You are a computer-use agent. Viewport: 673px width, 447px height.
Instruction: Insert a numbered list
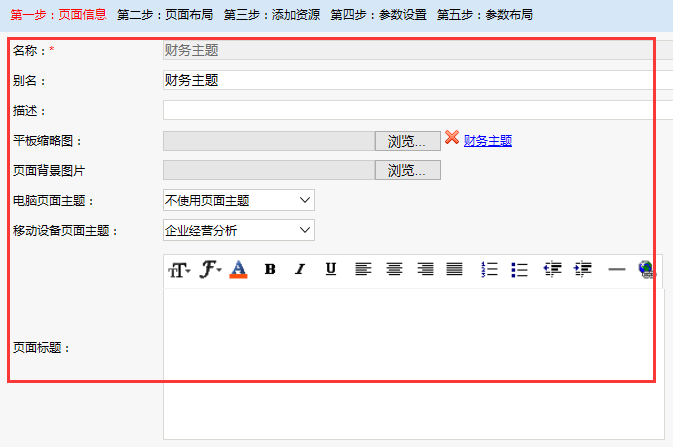click(489, 270)
